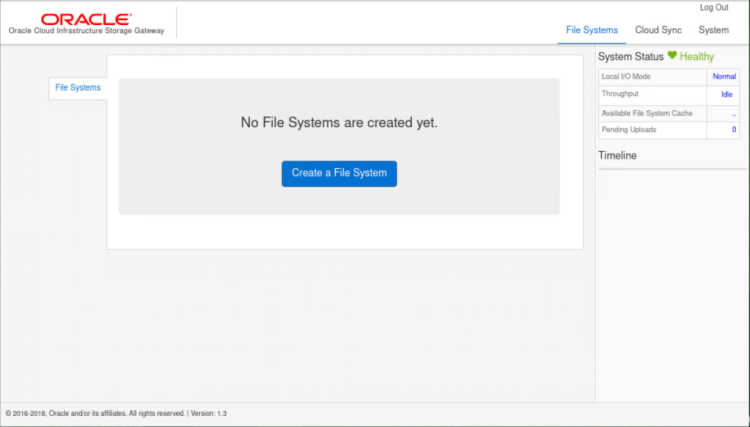Screen dimensions: 750x427
Task: Click the Oracle copyright footer text
Action: [x=116, y=413]
